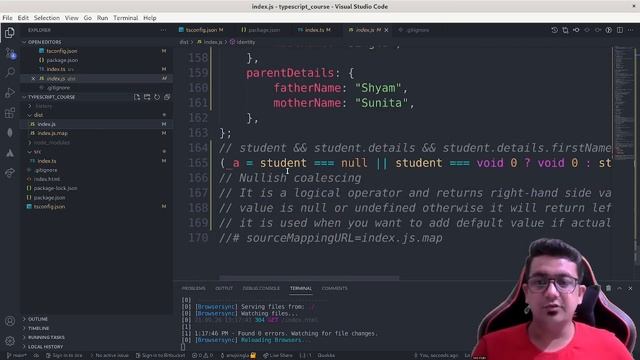Open the Go menu
The width and height of the screenshot is (640, 360).
pos(88,18)
